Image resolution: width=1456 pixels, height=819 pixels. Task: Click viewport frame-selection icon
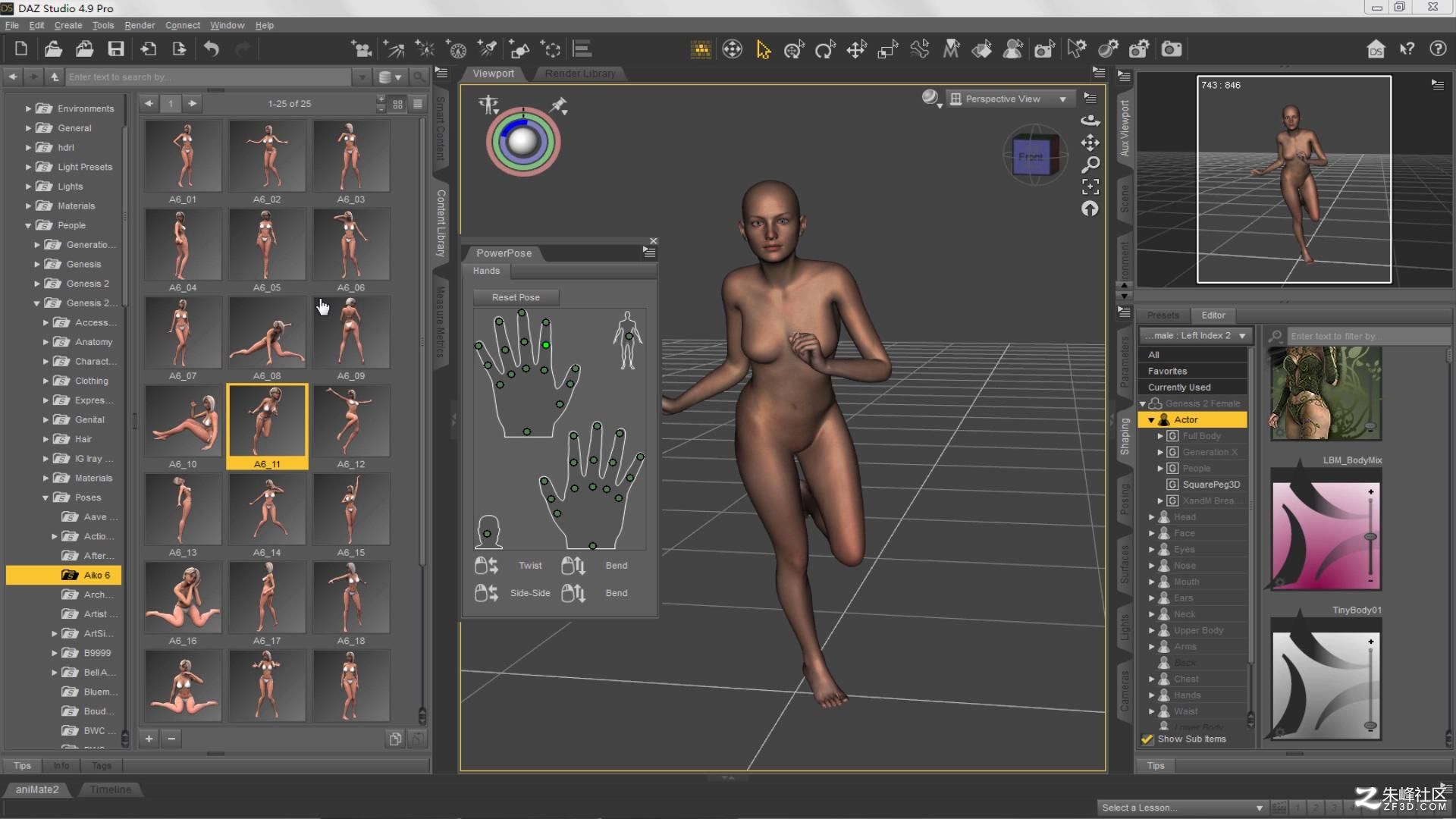tap(1090, 187)
